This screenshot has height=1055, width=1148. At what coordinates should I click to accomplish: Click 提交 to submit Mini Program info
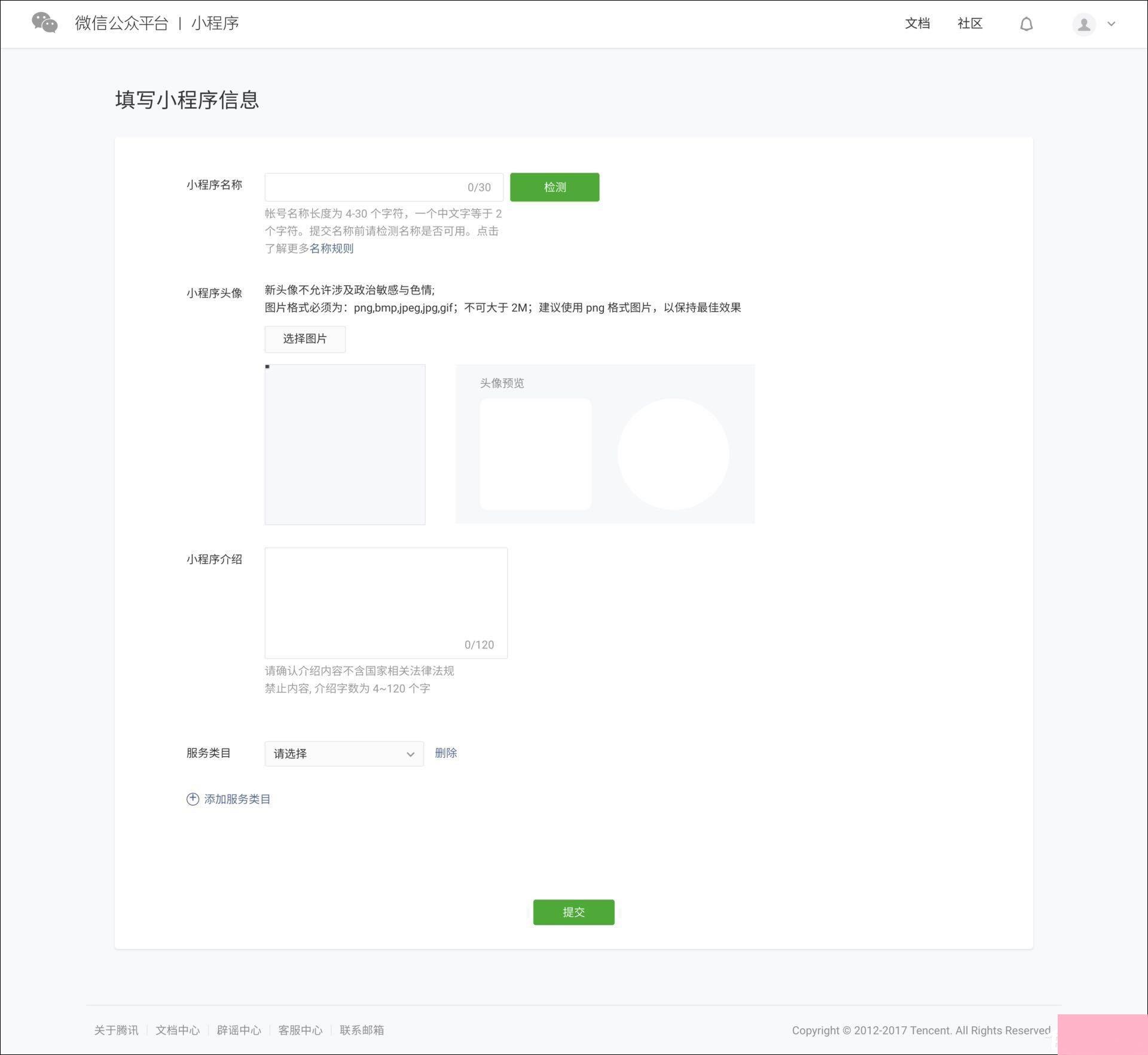574,912
